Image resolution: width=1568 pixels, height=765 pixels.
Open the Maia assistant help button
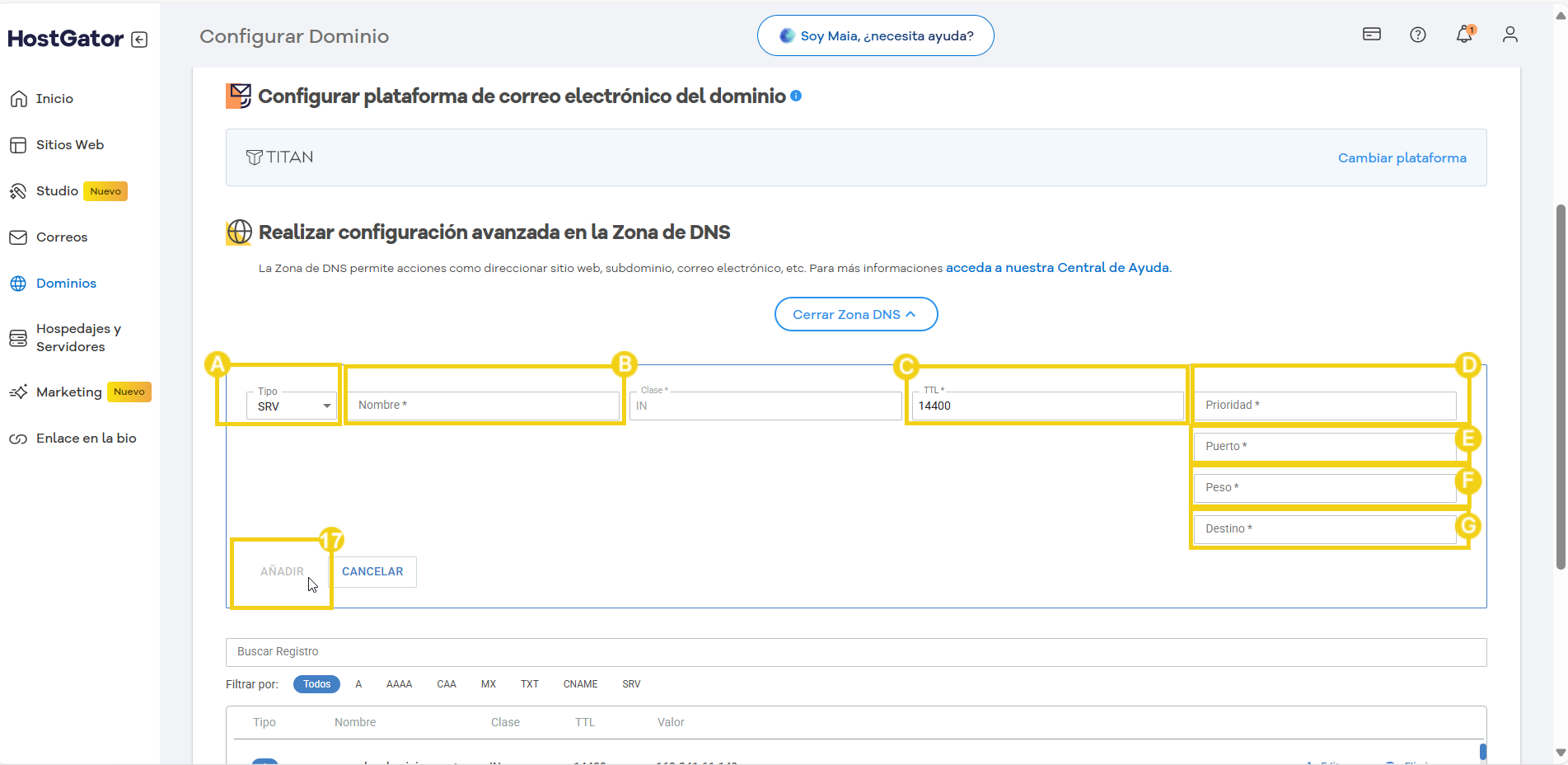pyautogui.click(x=875, y=35)
